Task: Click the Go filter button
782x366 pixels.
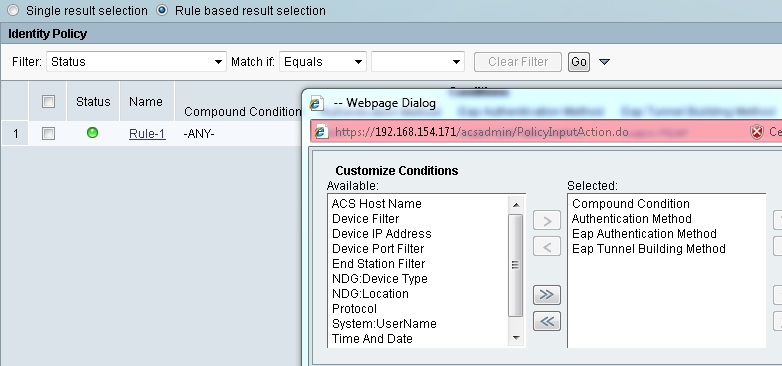Action: tap(579, 62)
